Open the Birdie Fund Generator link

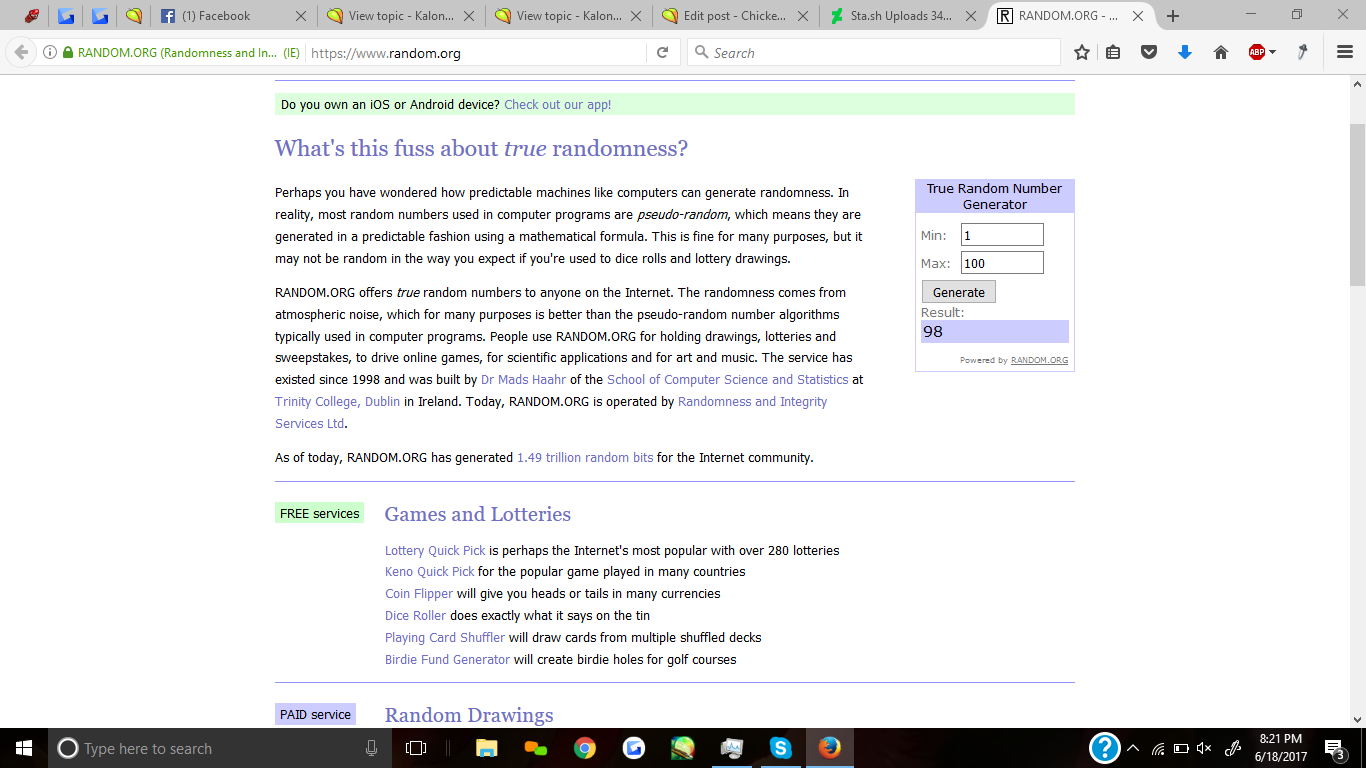447,660
